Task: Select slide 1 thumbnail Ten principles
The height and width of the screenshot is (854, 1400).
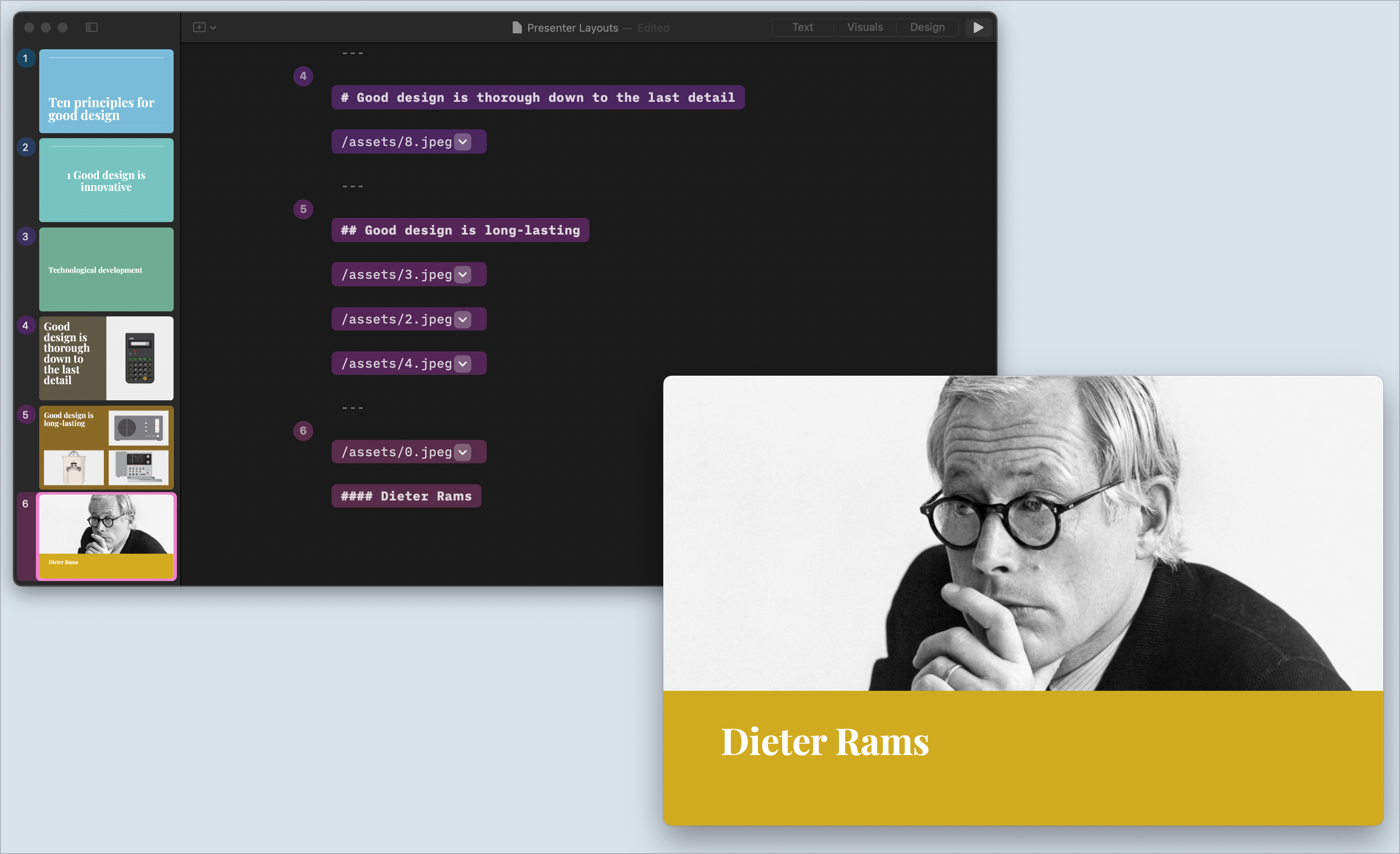Action: (x=106, y=91)
